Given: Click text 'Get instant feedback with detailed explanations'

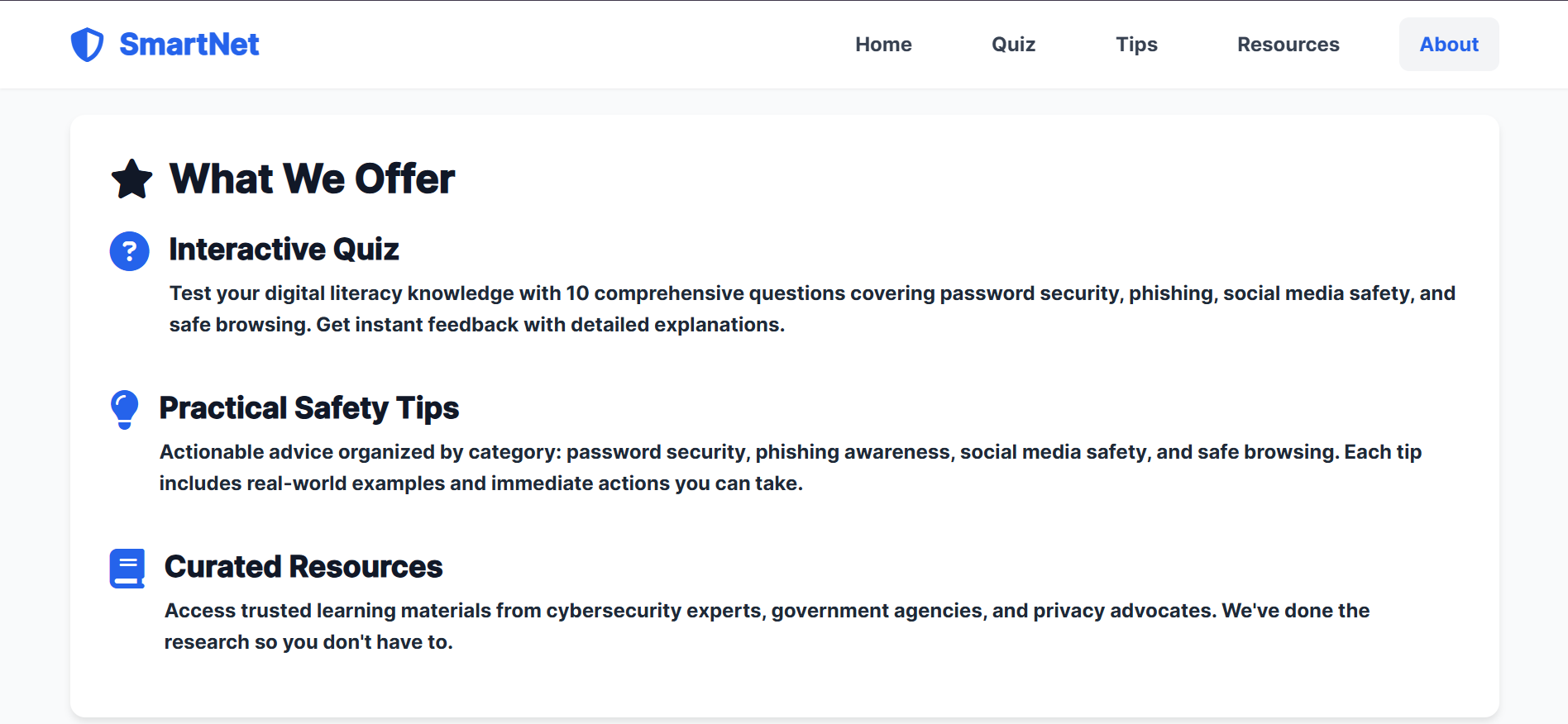Looking at the screenshot, I should [548, 325].
